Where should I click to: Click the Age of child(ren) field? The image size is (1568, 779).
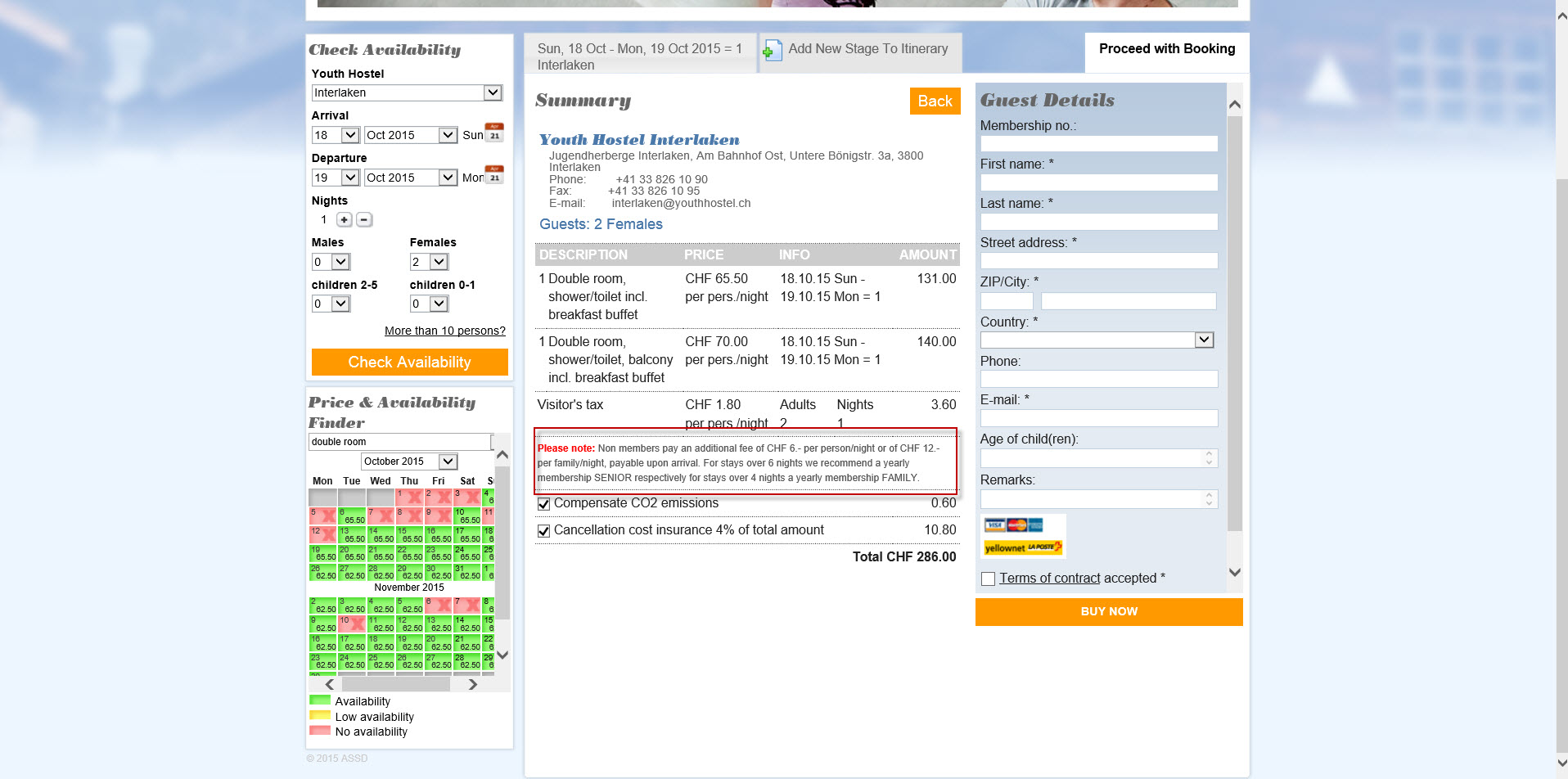pos(1099,458)
